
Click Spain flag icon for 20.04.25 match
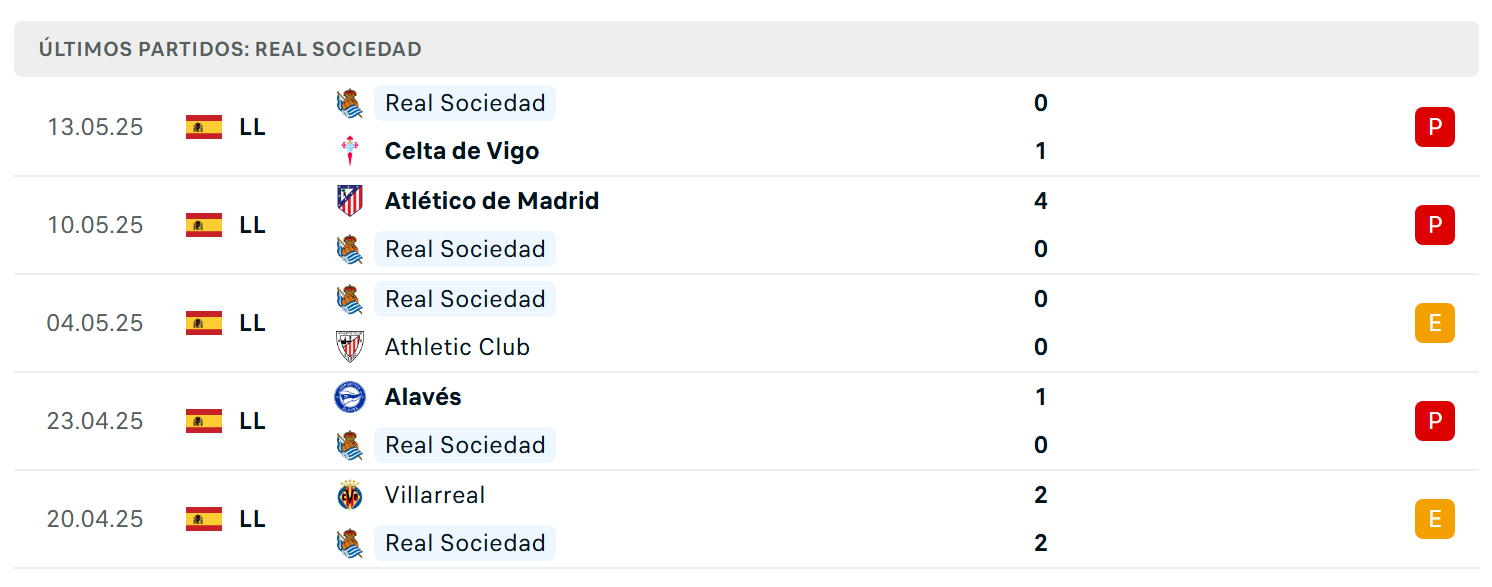point(204,519)
